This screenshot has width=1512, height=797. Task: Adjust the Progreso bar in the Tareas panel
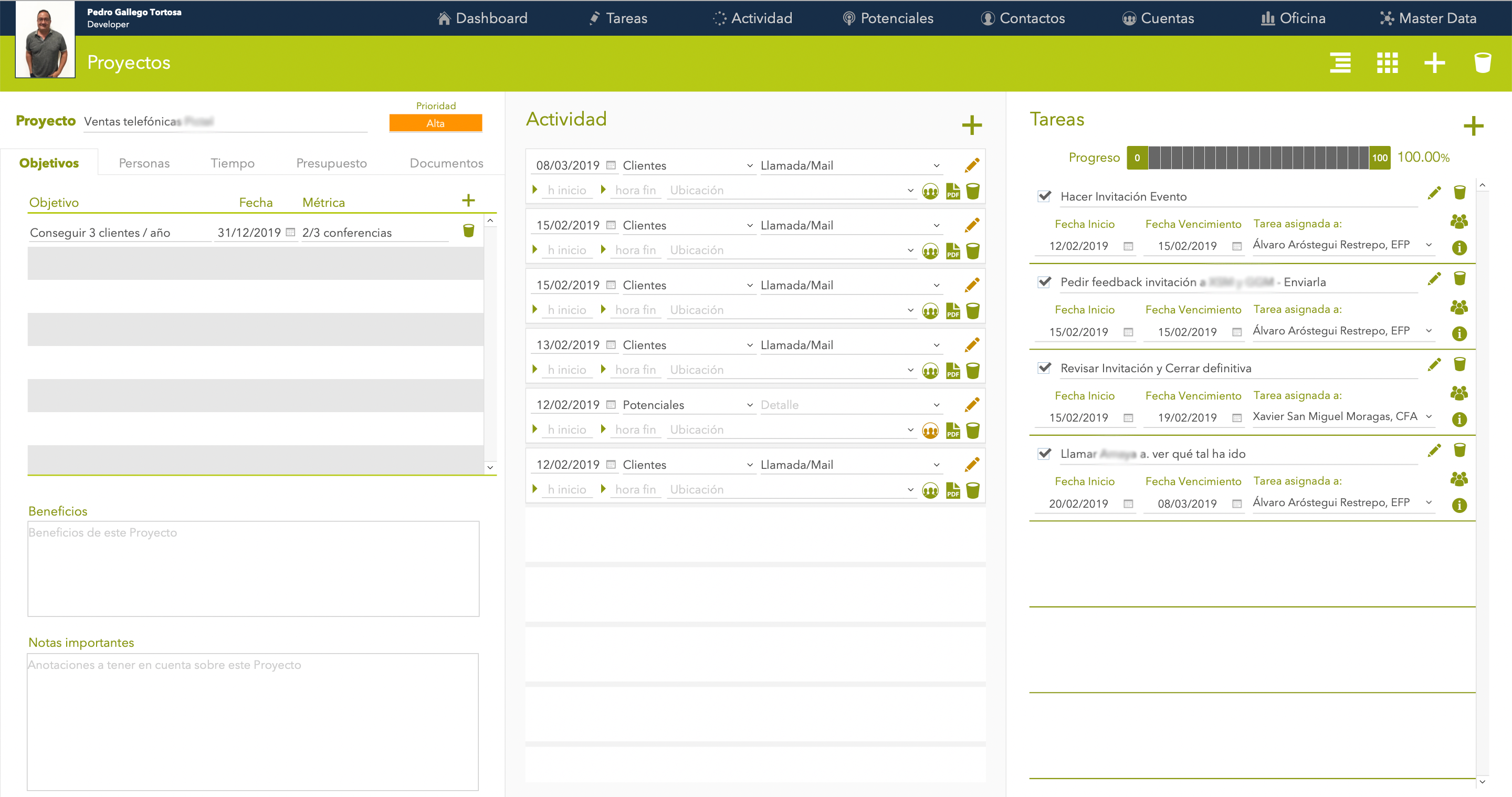coord(1259,158)
